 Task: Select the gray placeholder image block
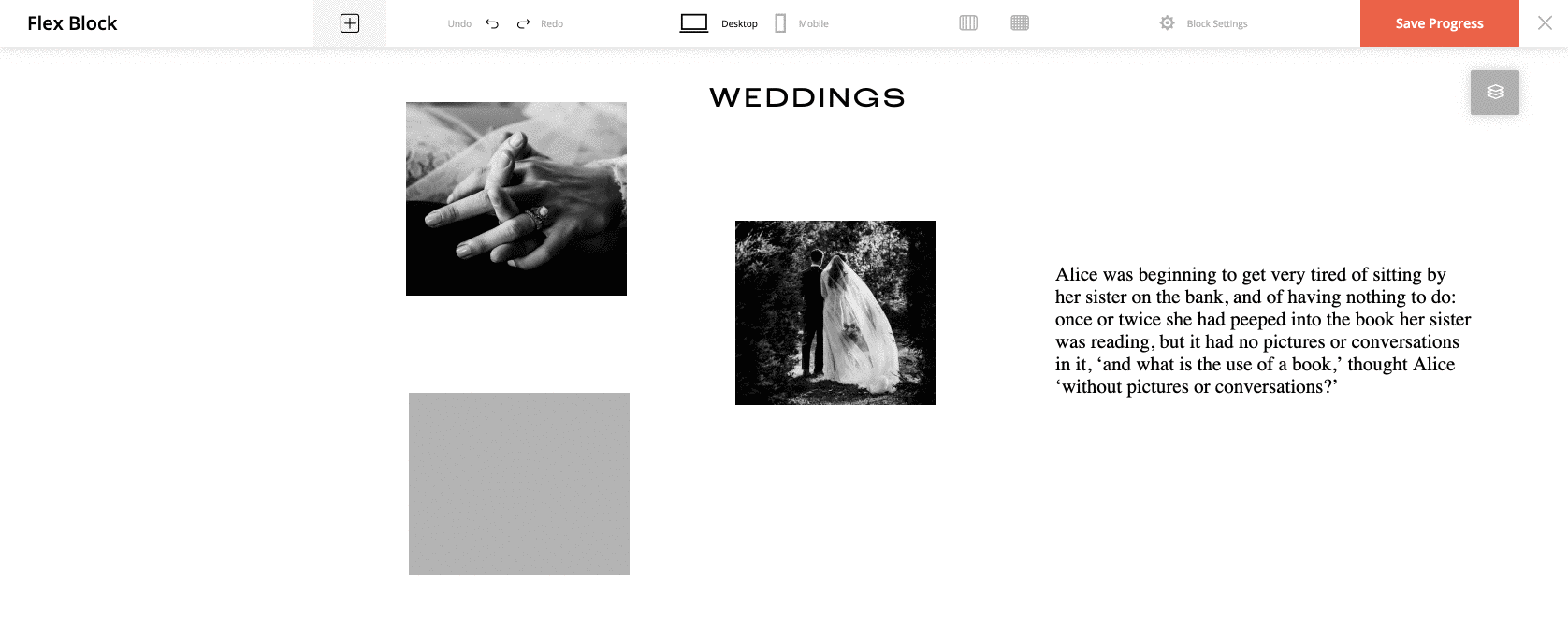point(519,484)
